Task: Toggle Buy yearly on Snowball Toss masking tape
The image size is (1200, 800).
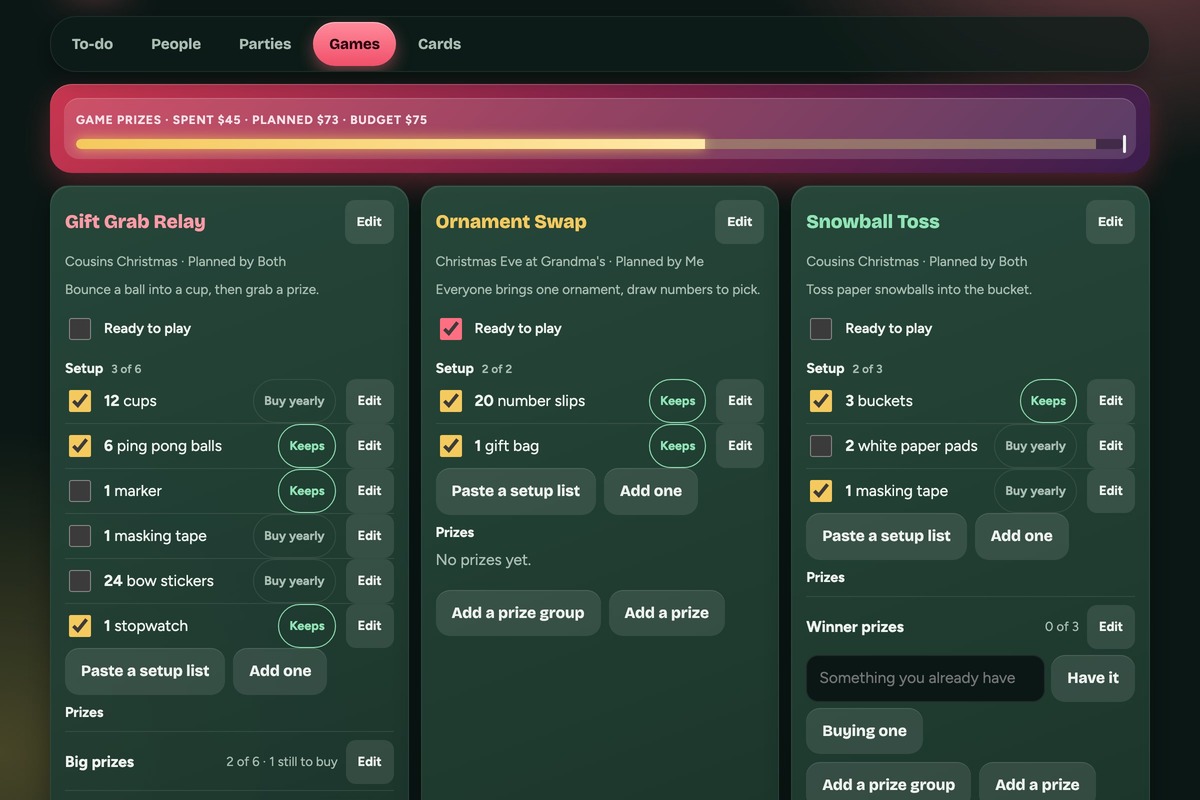Action: [1035, 491]
